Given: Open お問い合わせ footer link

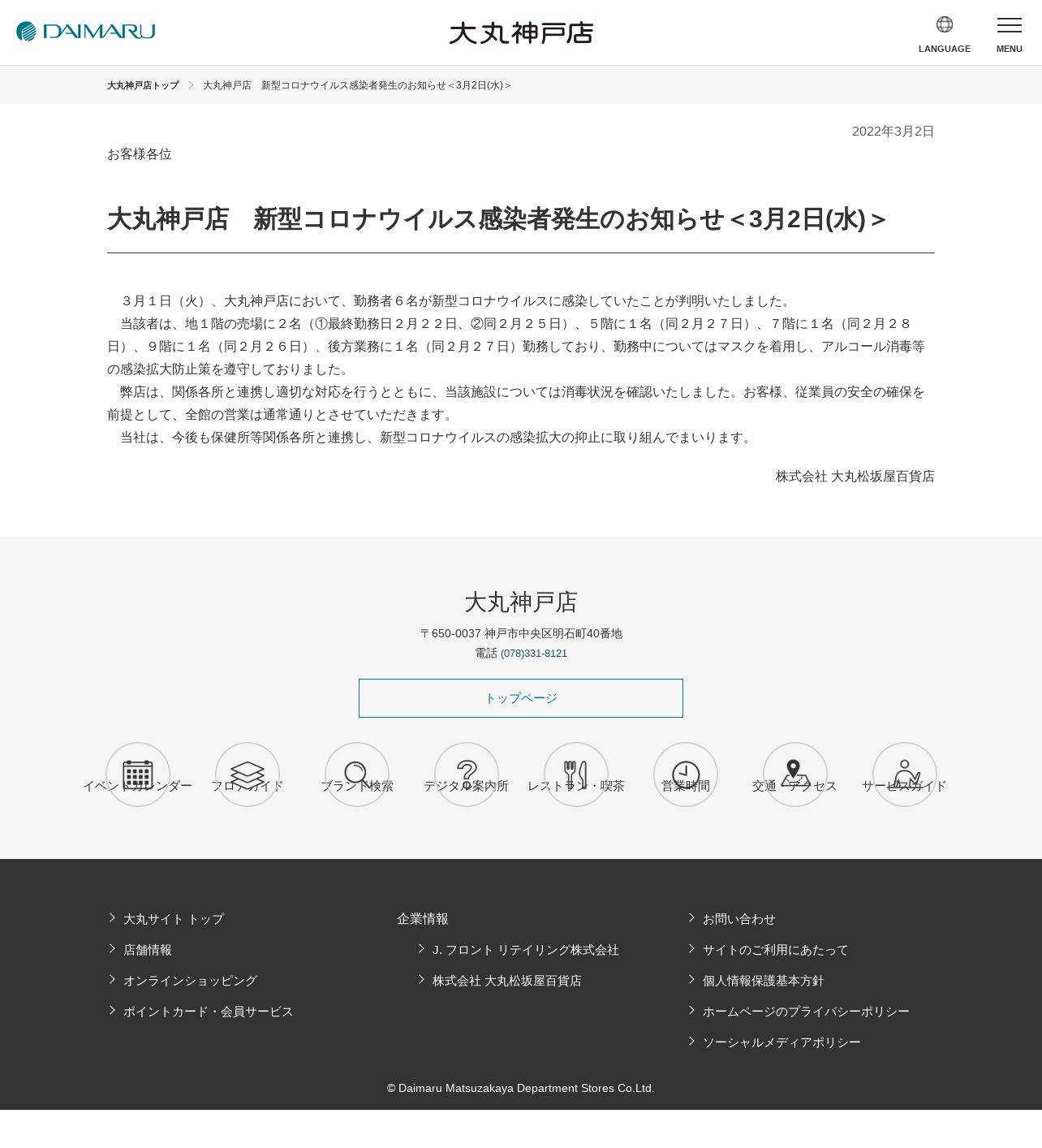Looking at the screenshot, I should (x=739, y=919).
